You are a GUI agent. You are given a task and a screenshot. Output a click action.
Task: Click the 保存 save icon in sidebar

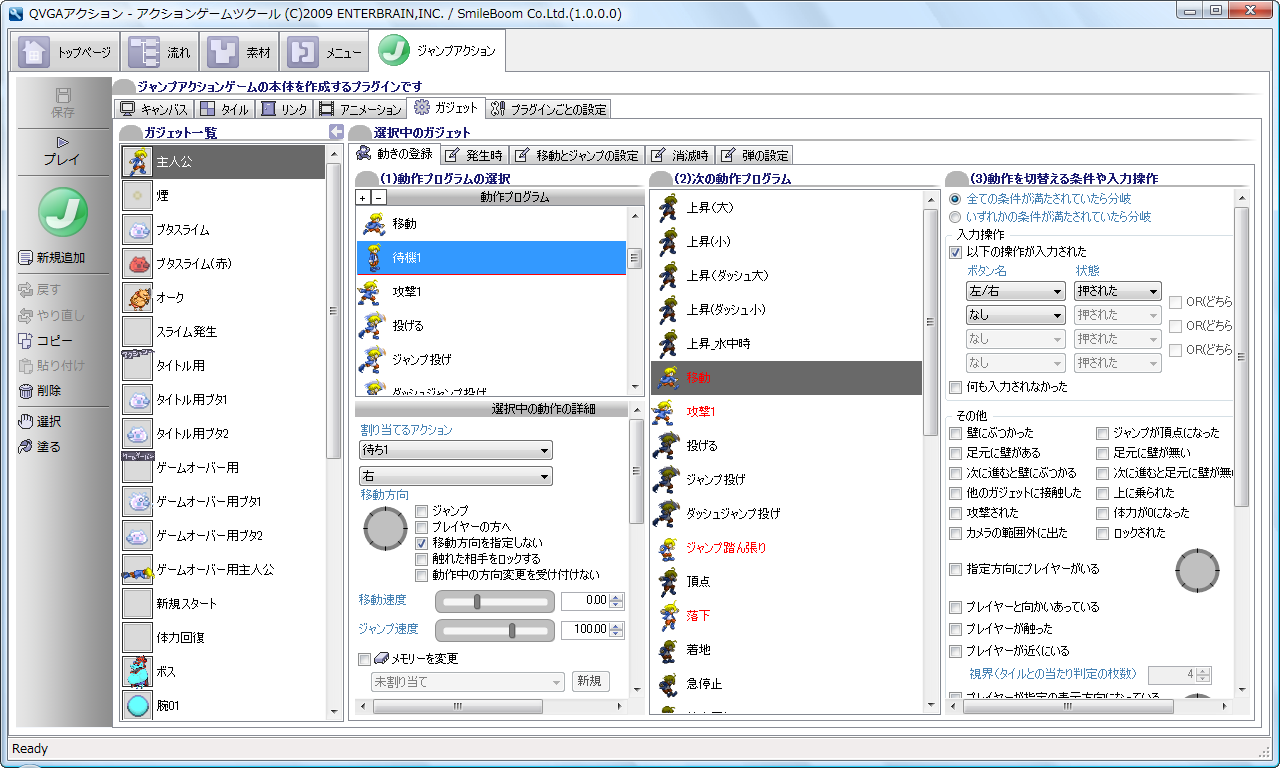point(63,95)
